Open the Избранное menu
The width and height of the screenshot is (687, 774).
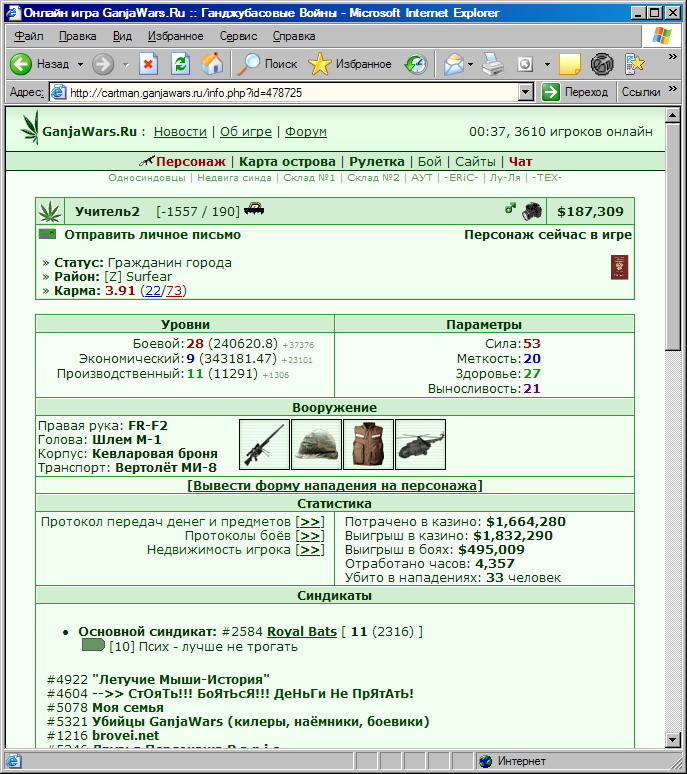point(176,36)
